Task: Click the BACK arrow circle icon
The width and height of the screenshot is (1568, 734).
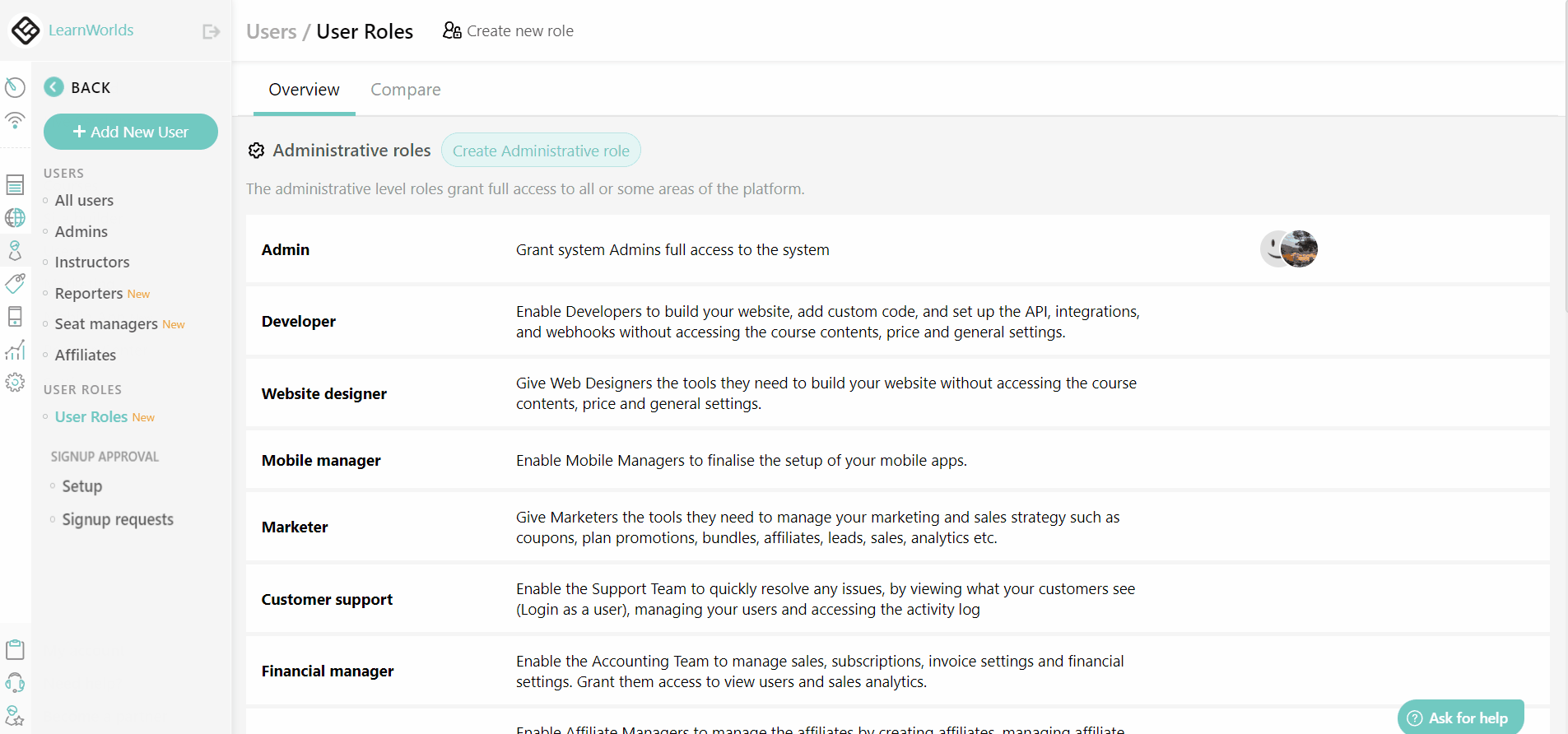Action: 54,86
